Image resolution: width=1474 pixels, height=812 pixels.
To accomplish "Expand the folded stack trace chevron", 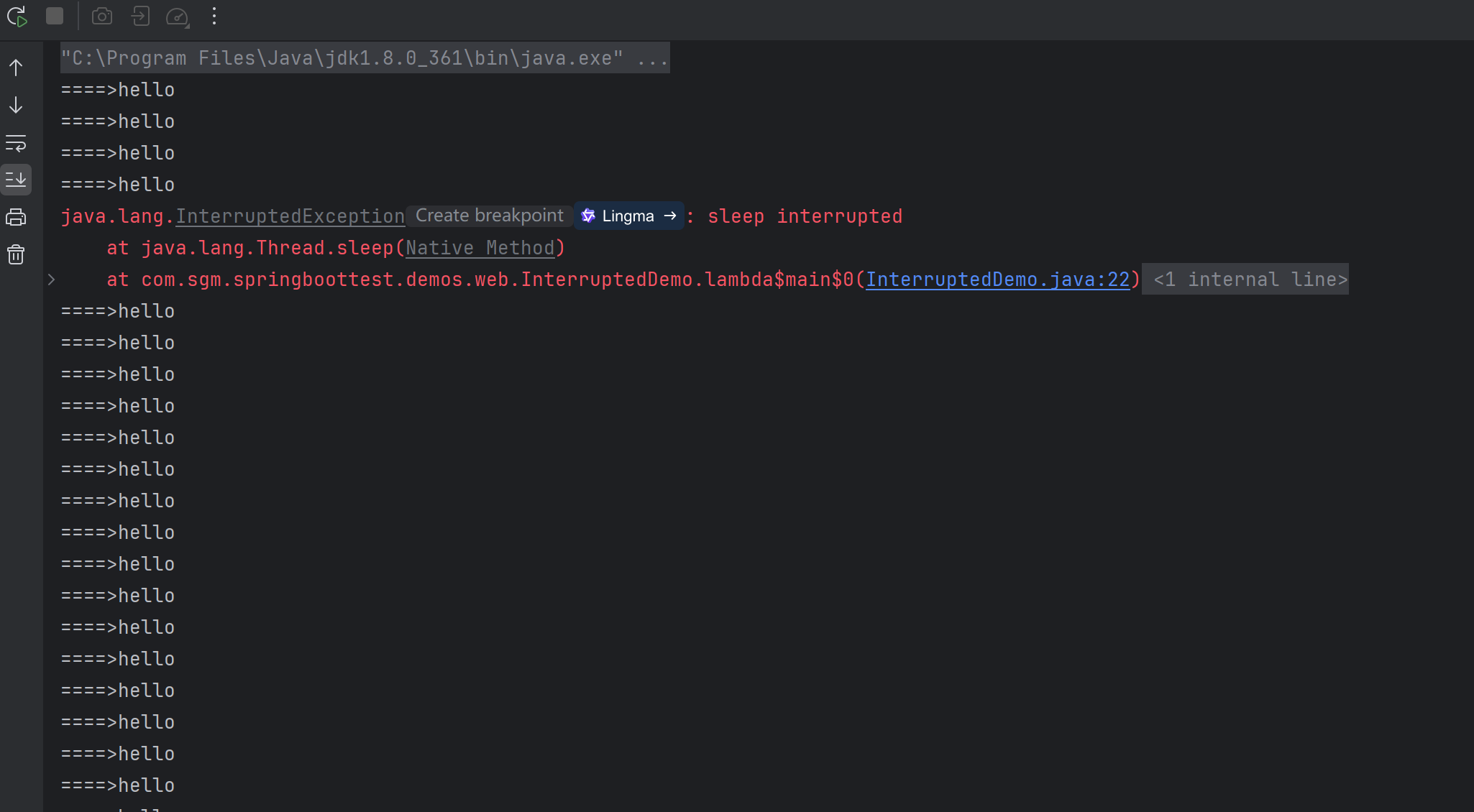I will 51,280.
